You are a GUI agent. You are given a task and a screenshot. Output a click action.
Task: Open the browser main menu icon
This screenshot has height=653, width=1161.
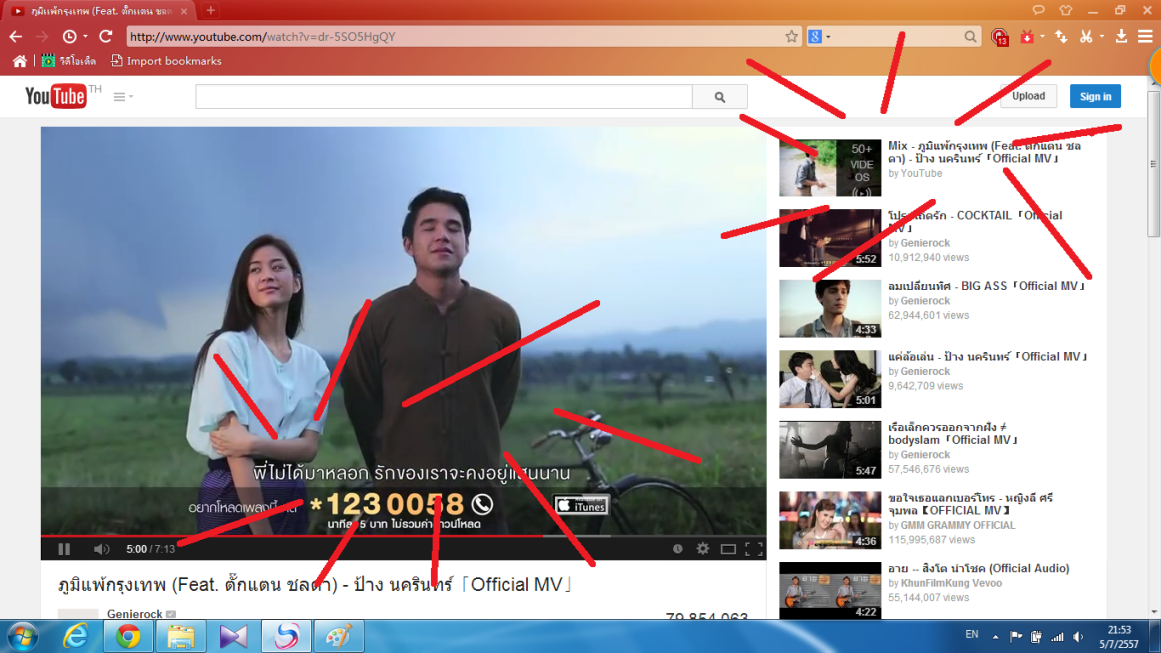coord(1145,36)
